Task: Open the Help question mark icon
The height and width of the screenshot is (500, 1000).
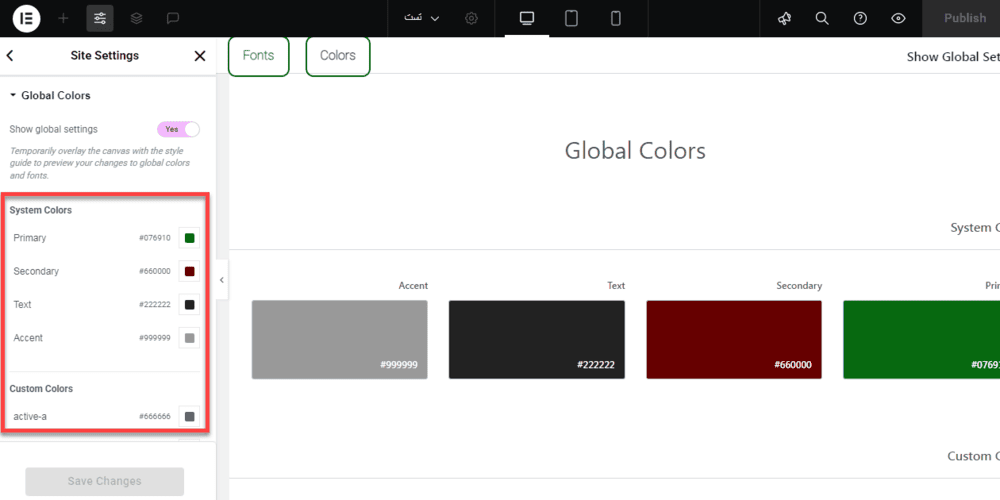Action: pyautogui.click(x=860, y=18)
